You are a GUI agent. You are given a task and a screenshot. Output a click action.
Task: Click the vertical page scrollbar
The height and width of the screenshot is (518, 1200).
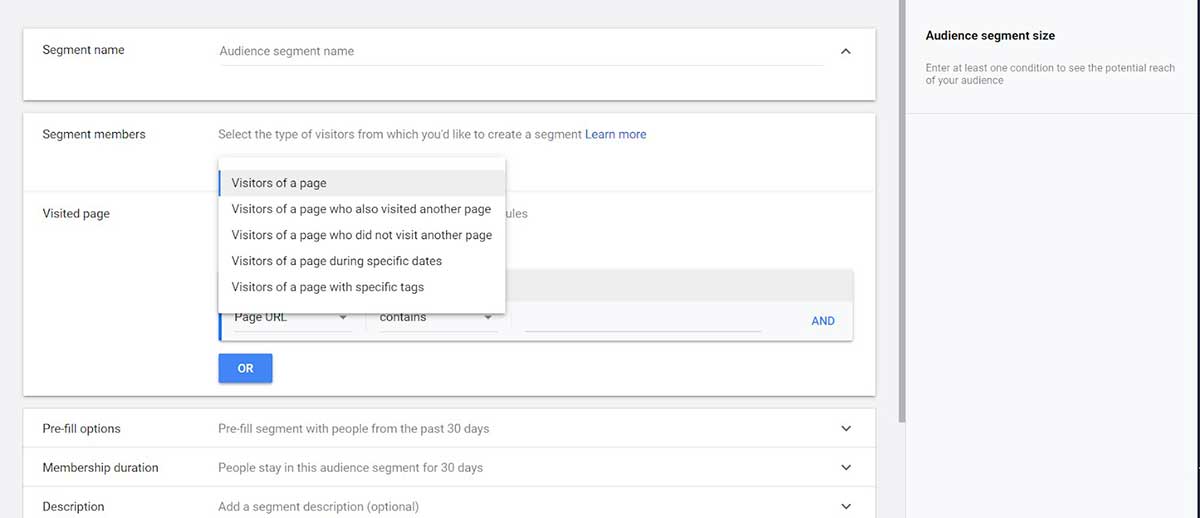(x=902, y=210)
